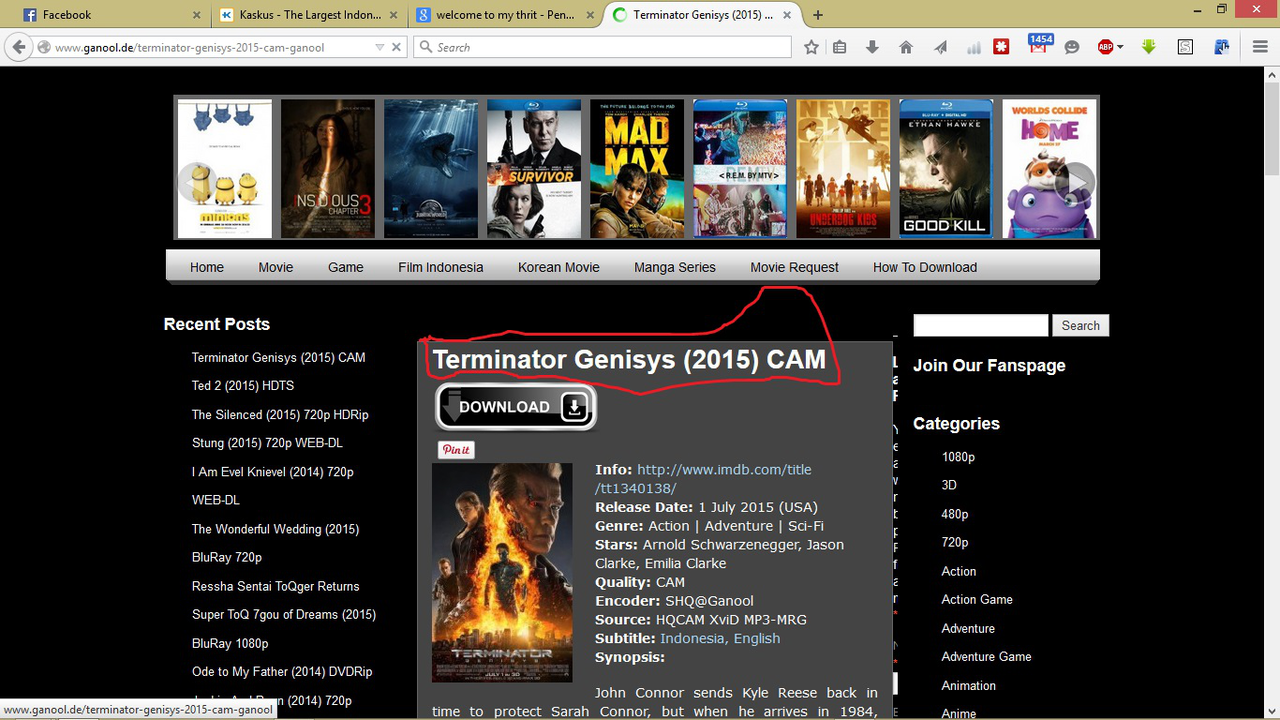Open Gmail notifier icon showing 1454

point(1039,45)
